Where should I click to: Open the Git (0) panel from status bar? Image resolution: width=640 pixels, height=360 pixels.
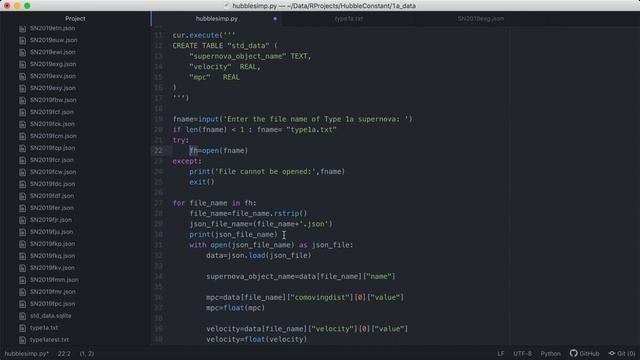click(622, 353)
